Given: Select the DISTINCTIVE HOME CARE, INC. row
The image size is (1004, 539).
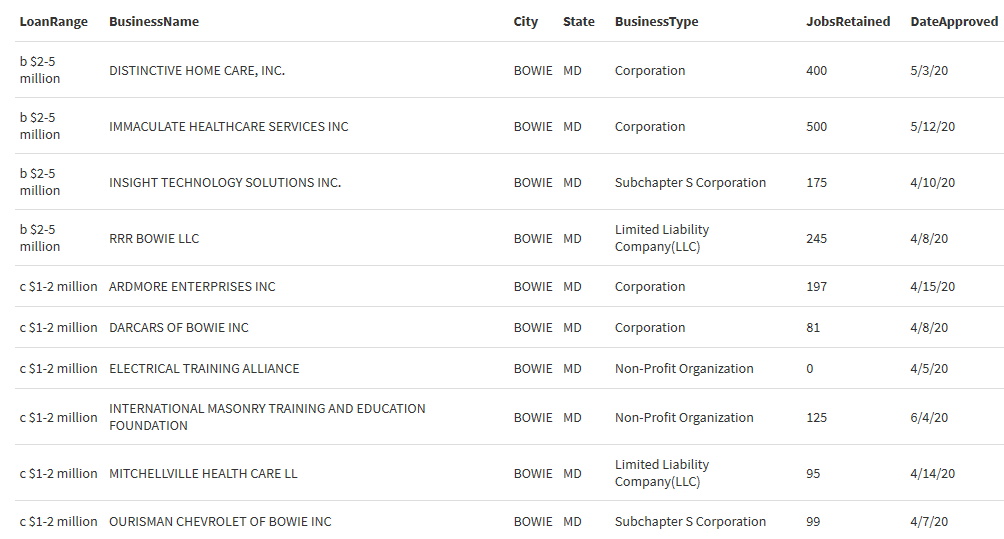Looking at the screenshot, I should [x=197, y=71].
